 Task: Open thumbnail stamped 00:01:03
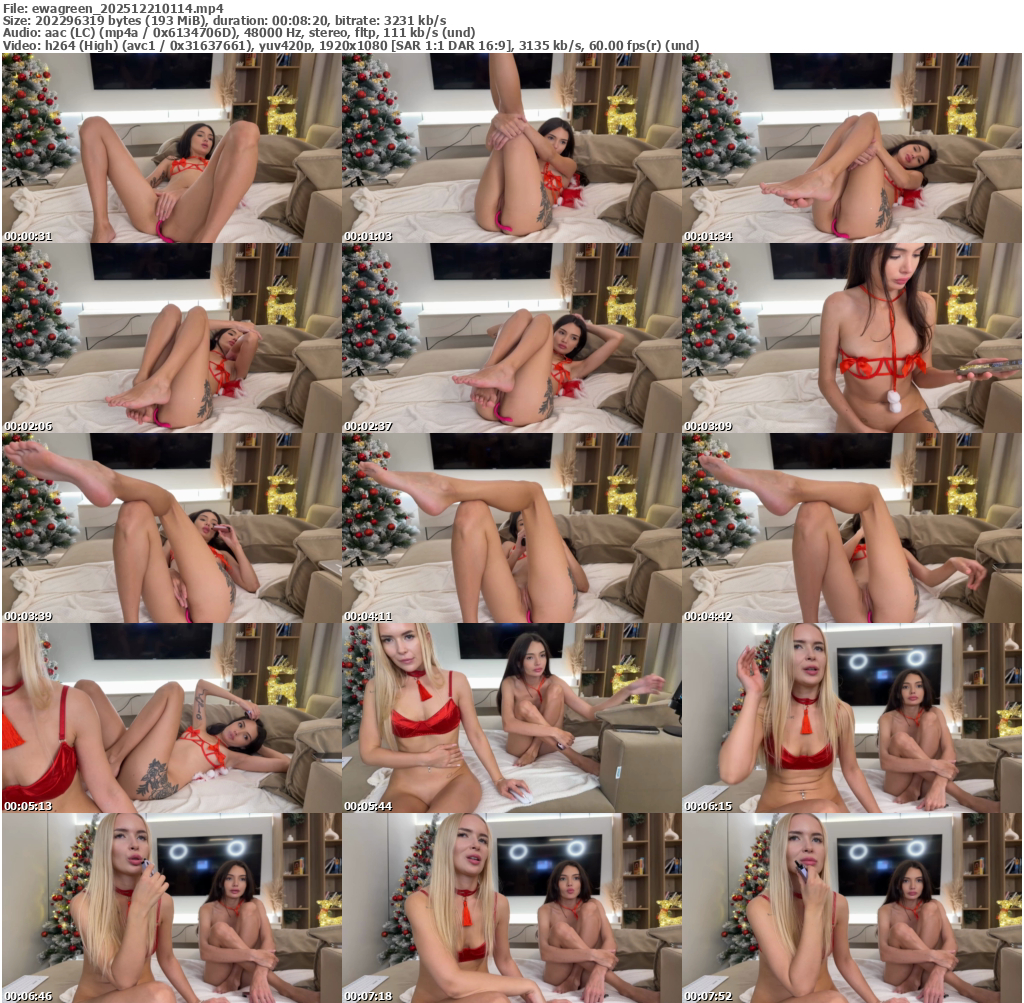click(x=511, y=148)
